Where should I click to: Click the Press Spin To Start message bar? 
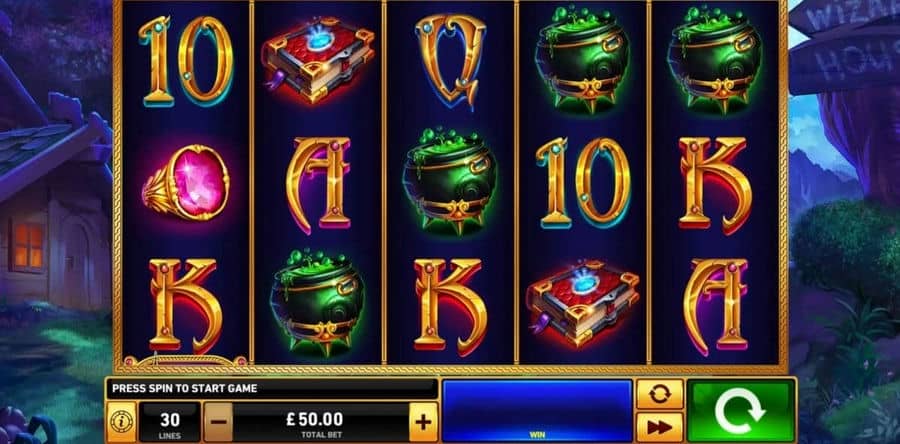coord(272,388)
